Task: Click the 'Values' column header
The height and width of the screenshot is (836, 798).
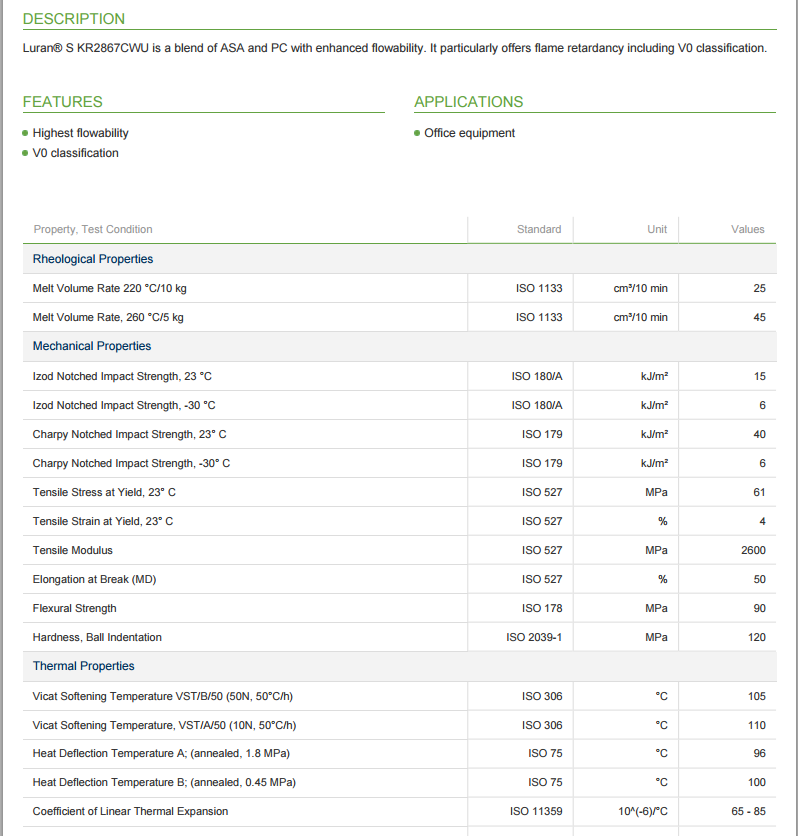Action: [x=747, y=229]
